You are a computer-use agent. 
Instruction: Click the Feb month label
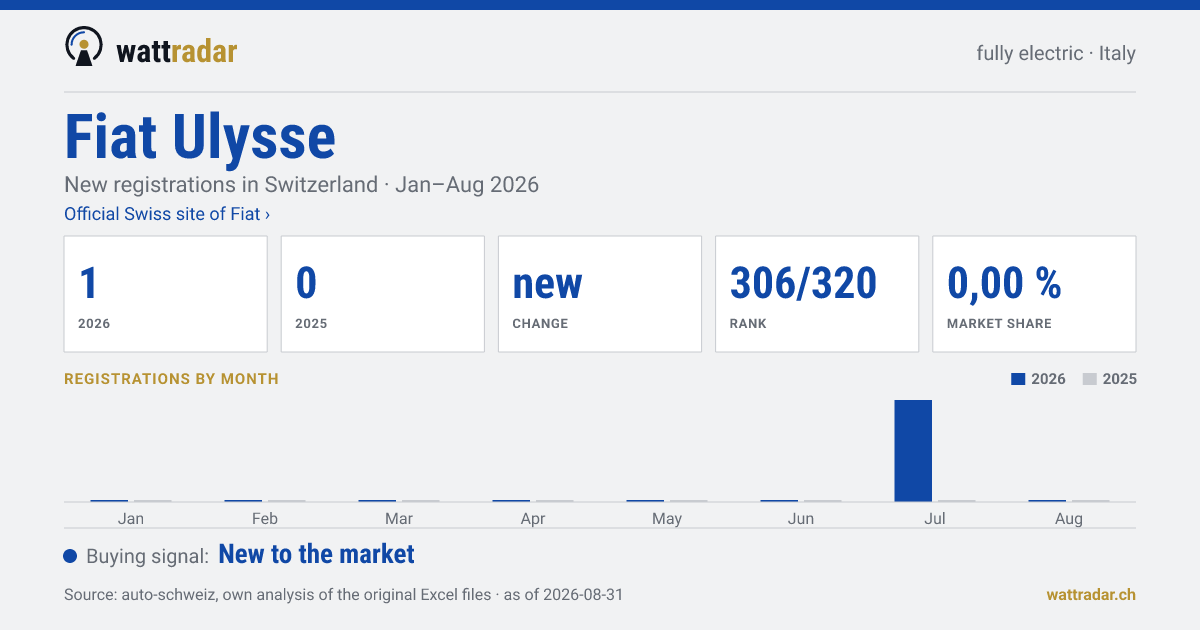click(x=265, y=518)
